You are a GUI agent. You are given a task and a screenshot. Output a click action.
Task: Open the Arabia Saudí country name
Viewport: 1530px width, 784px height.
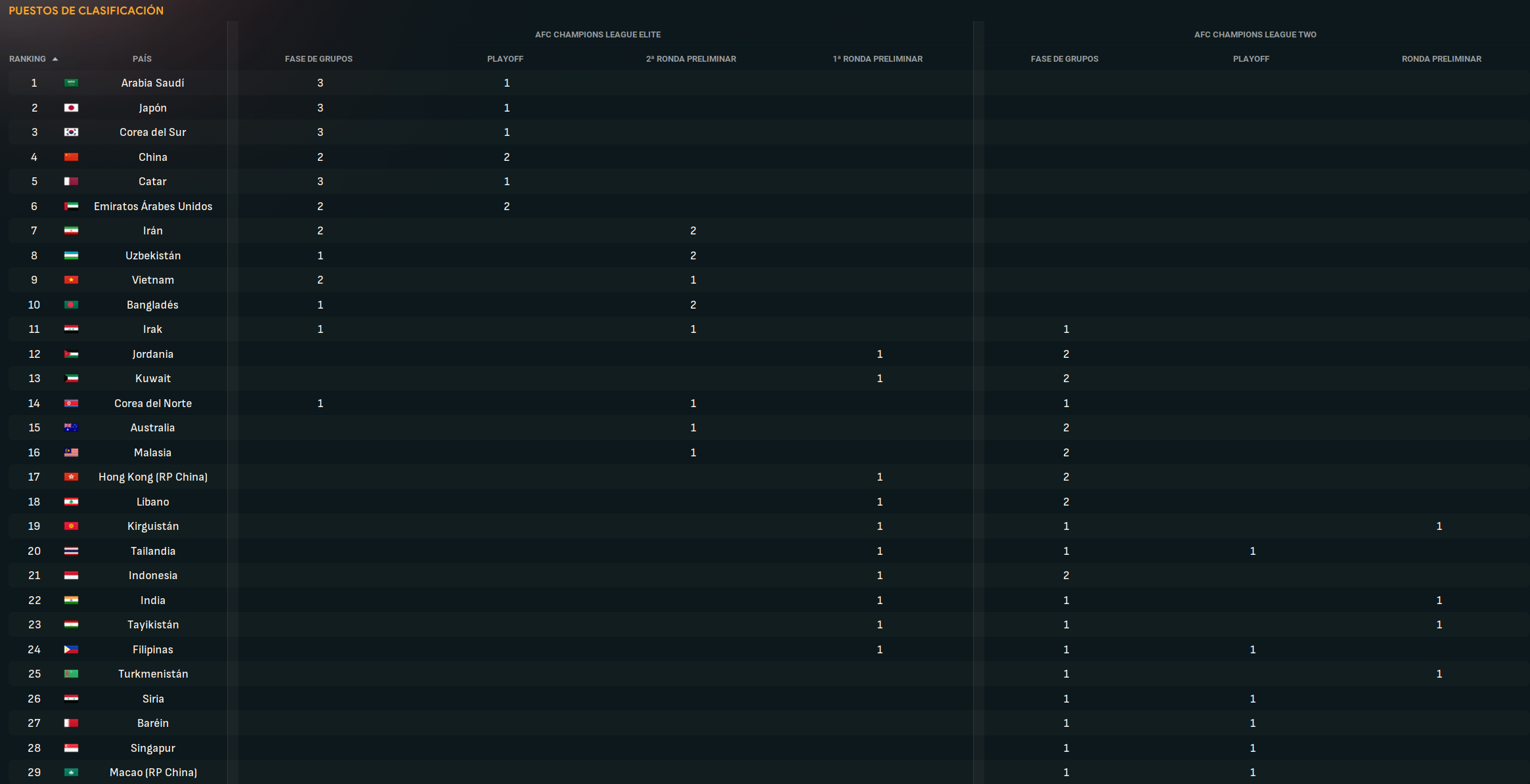tap(152, 83)
